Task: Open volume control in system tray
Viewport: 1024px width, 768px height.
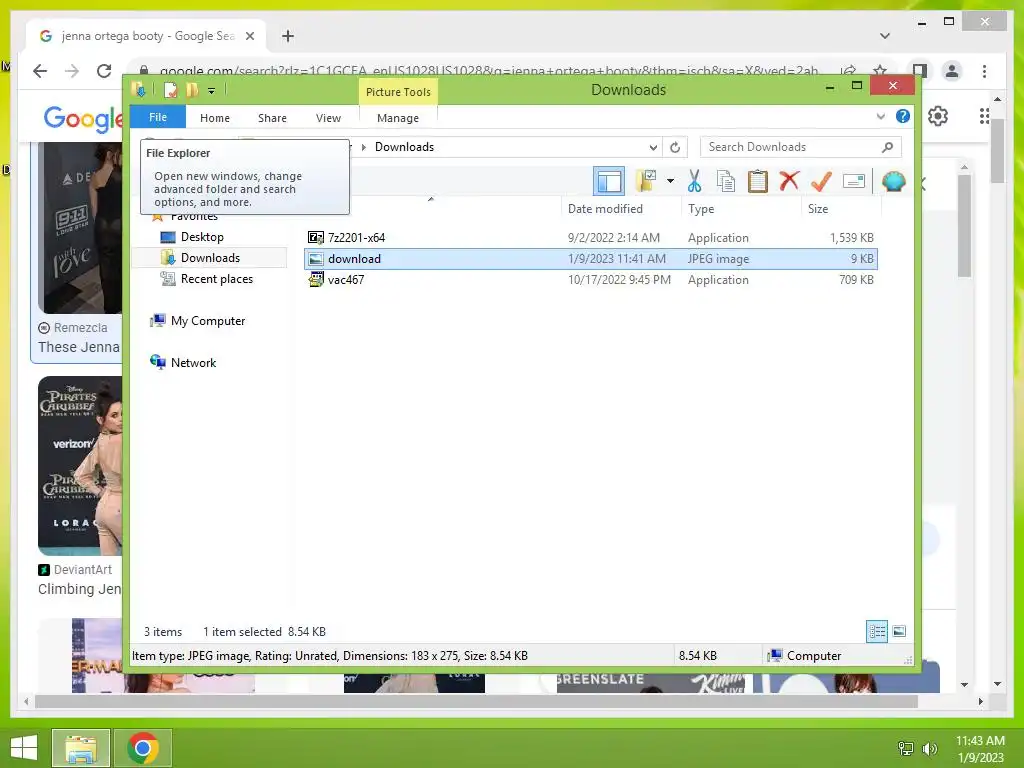Action: click(929, 748)
